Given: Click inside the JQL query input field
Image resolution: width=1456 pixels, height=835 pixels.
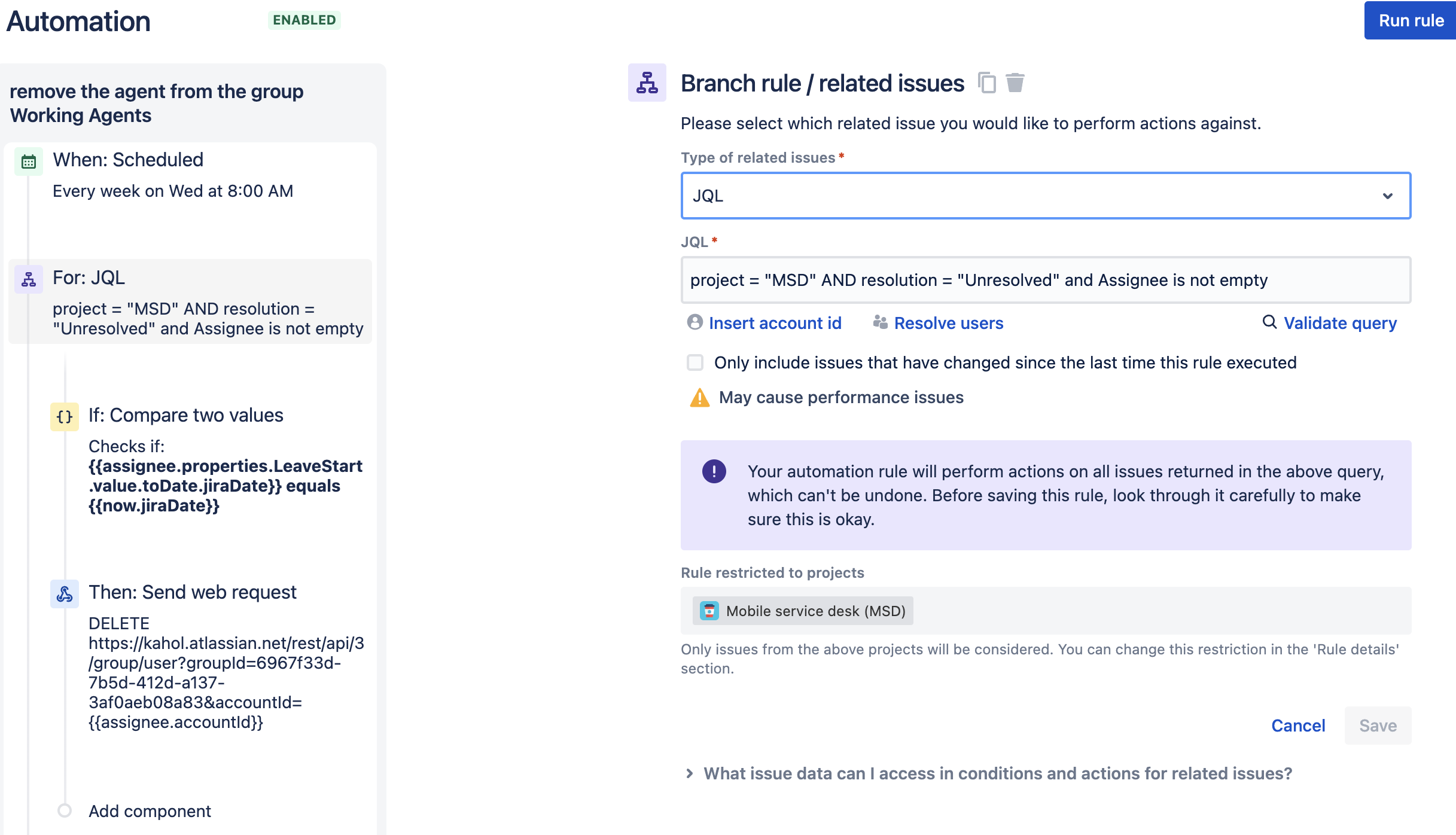Looking at the screenshot, I should (1045, 280).
